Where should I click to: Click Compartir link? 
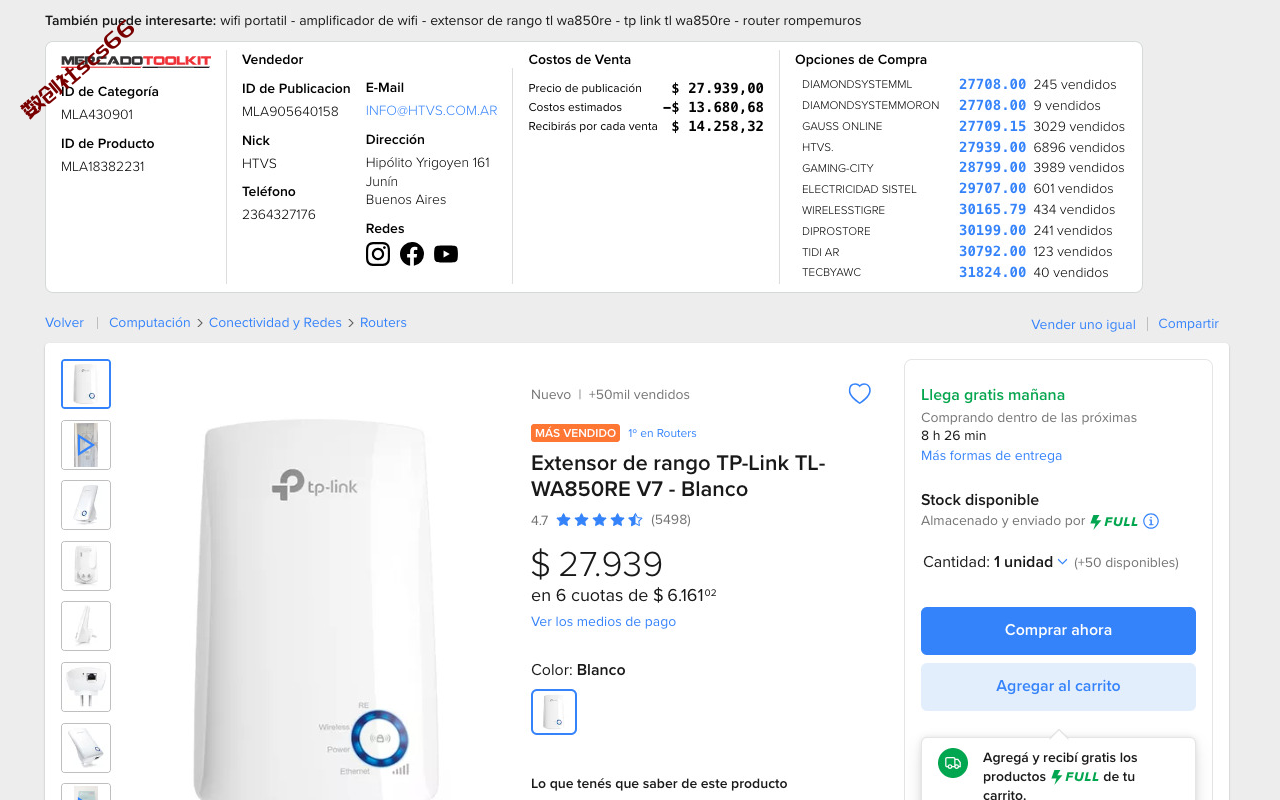tap(1188, 324)
